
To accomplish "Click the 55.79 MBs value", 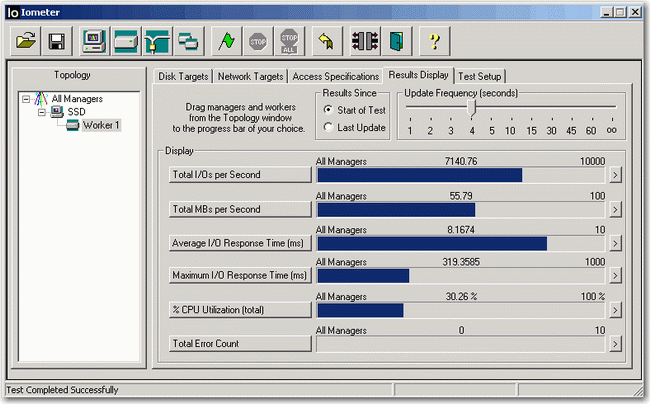I will [461, 196].
